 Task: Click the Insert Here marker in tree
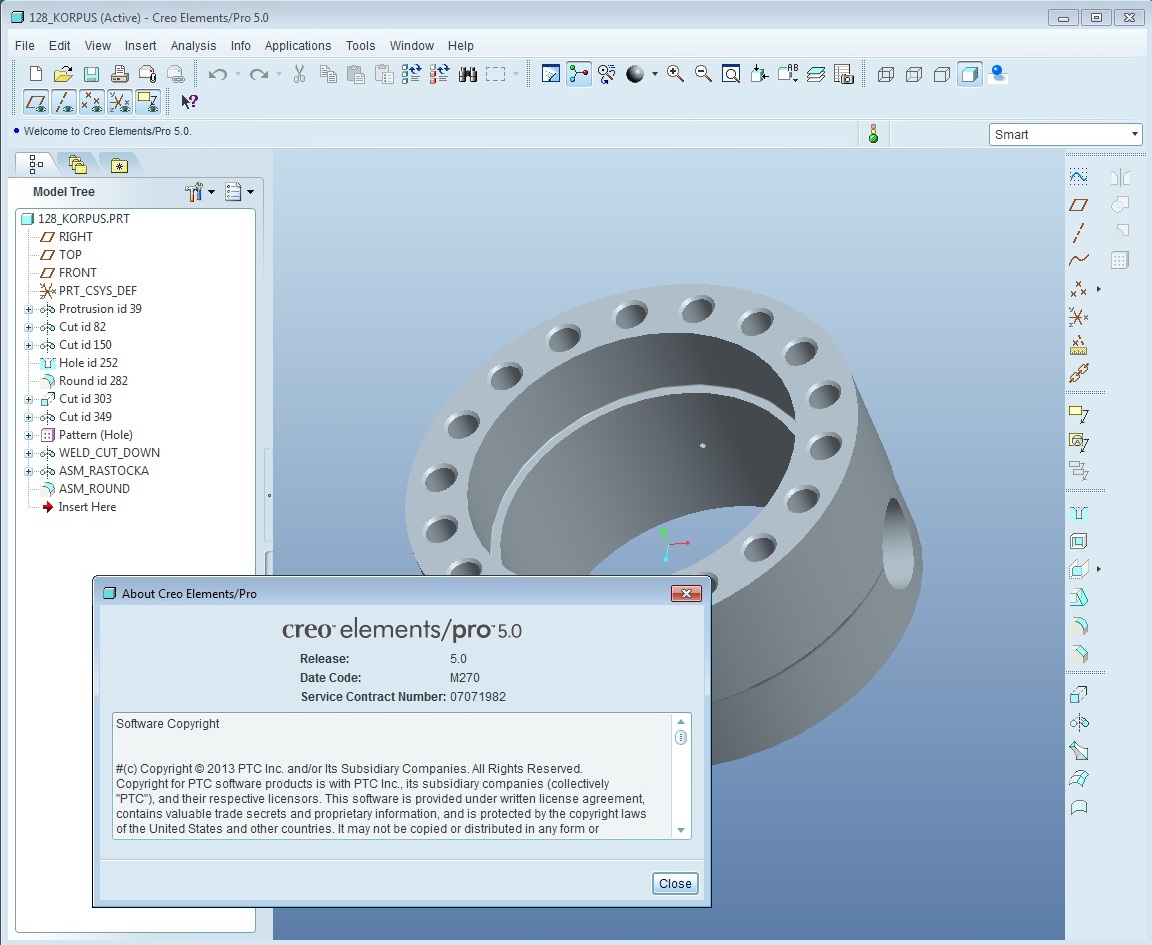[x=87, y=507]
